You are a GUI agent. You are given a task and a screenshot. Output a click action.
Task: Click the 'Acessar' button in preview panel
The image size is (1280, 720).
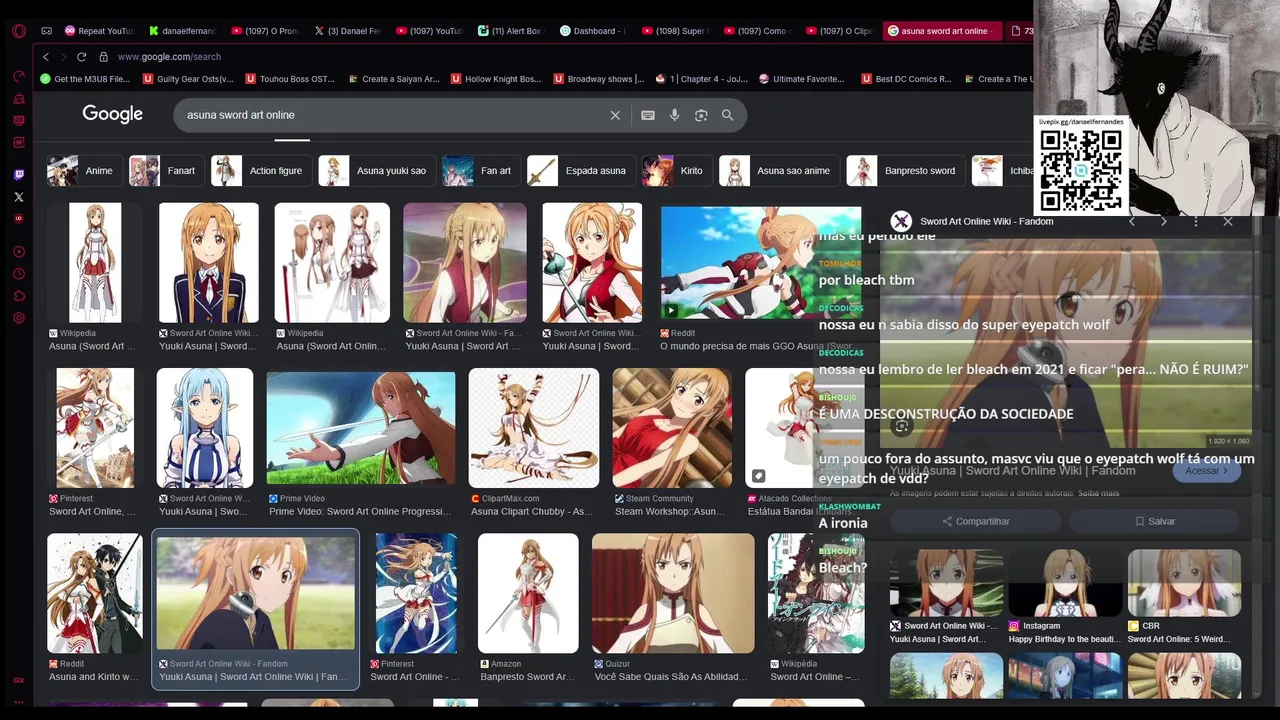tap(1207, 471)
